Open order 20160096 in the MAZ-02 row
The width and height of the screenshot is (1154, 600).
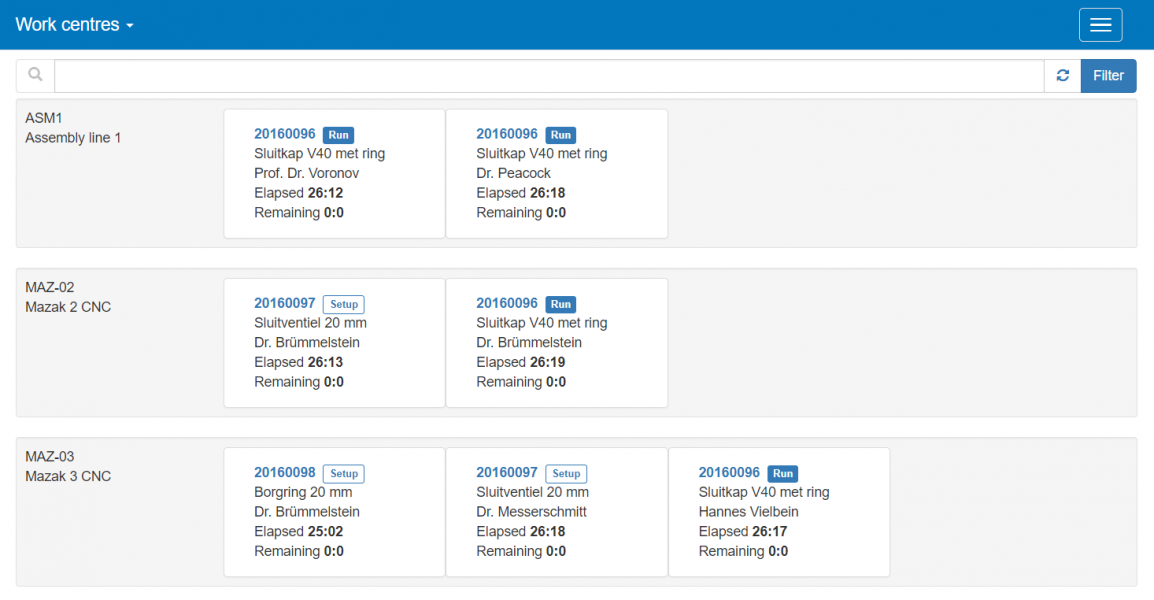[x=507, y=303]
